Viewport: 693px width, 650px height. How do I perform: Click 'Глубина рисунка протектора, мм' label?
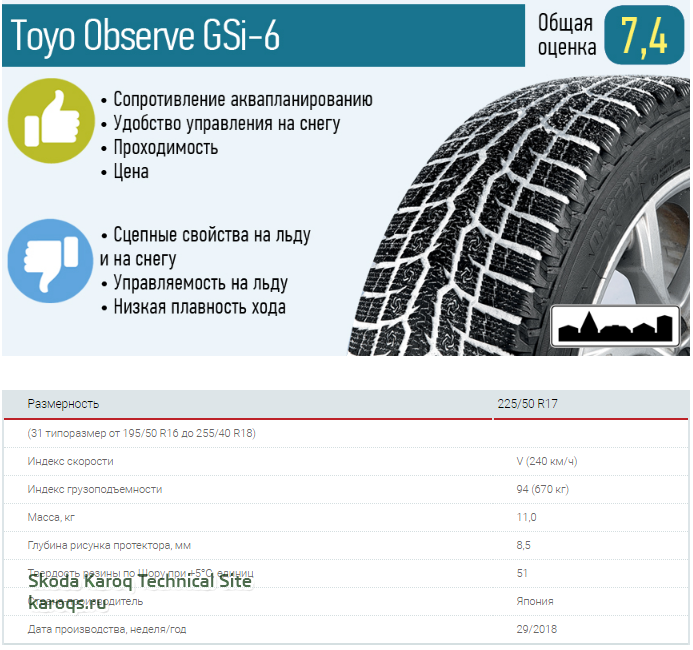[109, 545]
